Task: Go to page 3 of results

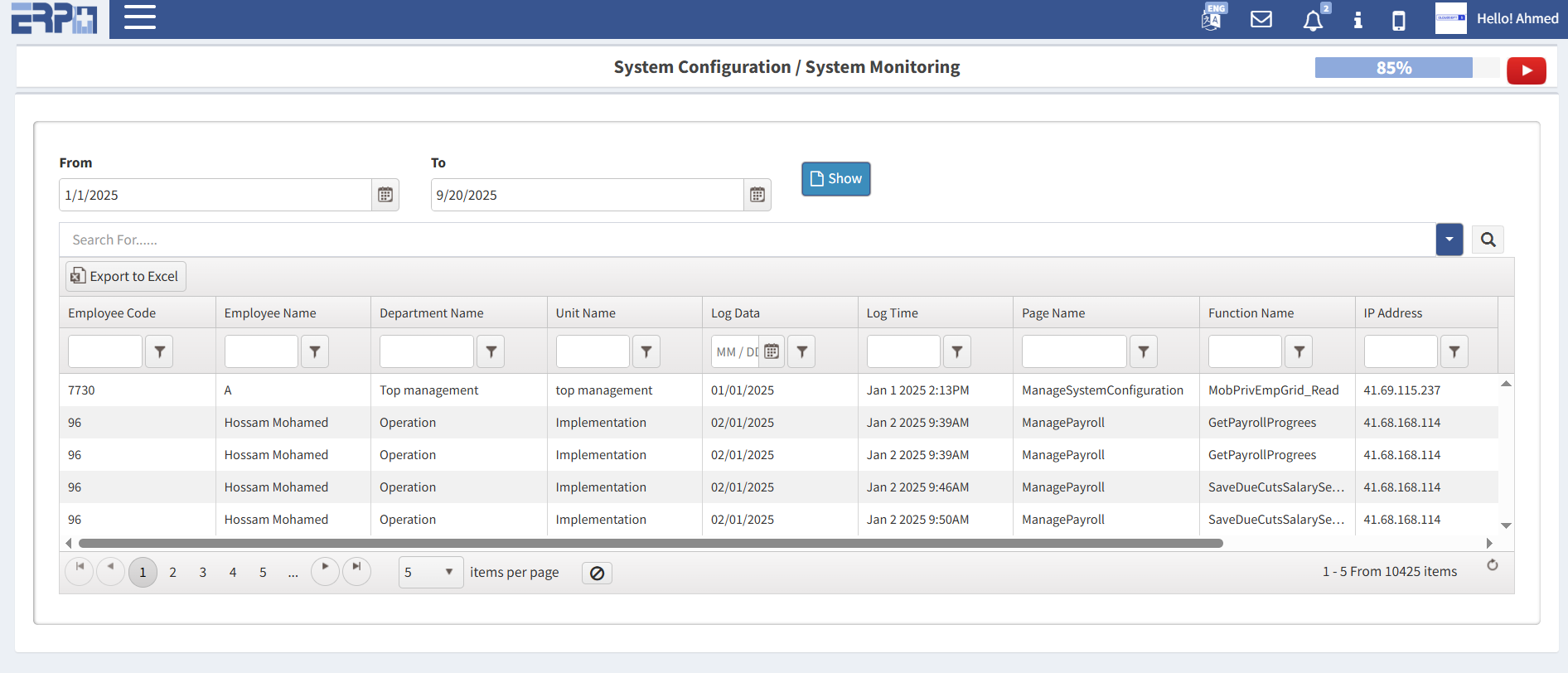Action: coord(202,572)
